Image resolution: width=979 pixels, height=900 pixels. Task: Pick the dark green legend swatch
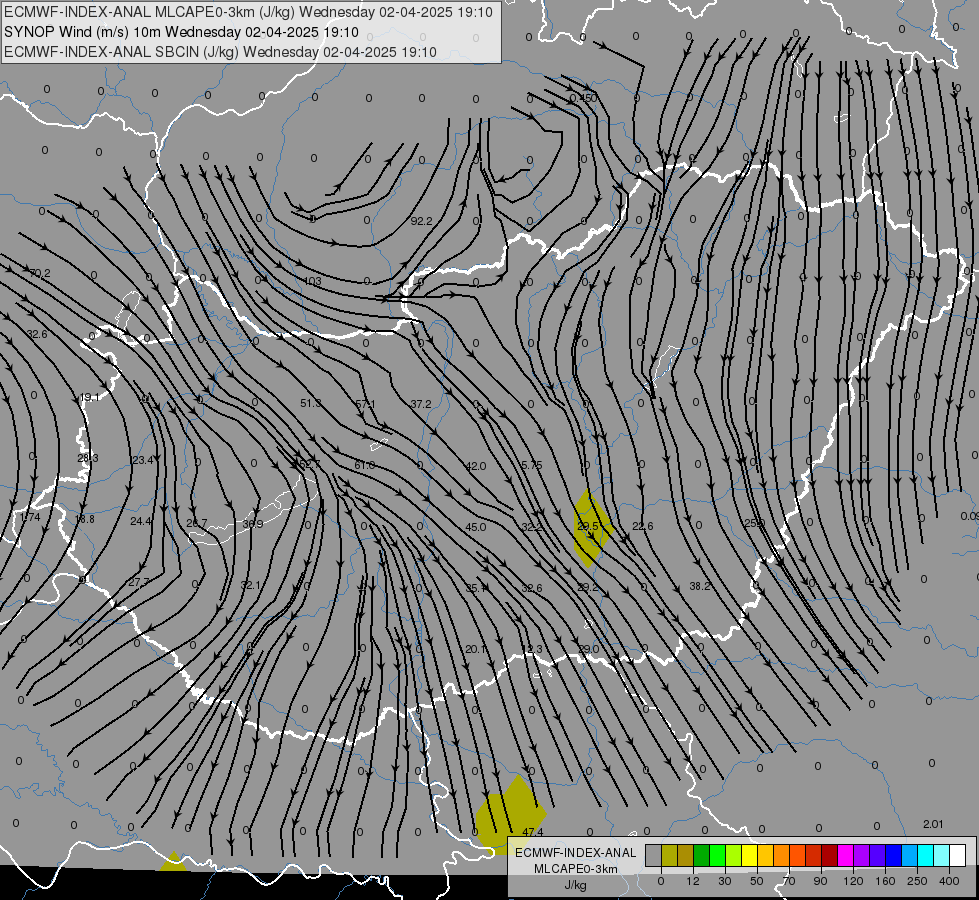pyautogui.click(x=702, y=855)
